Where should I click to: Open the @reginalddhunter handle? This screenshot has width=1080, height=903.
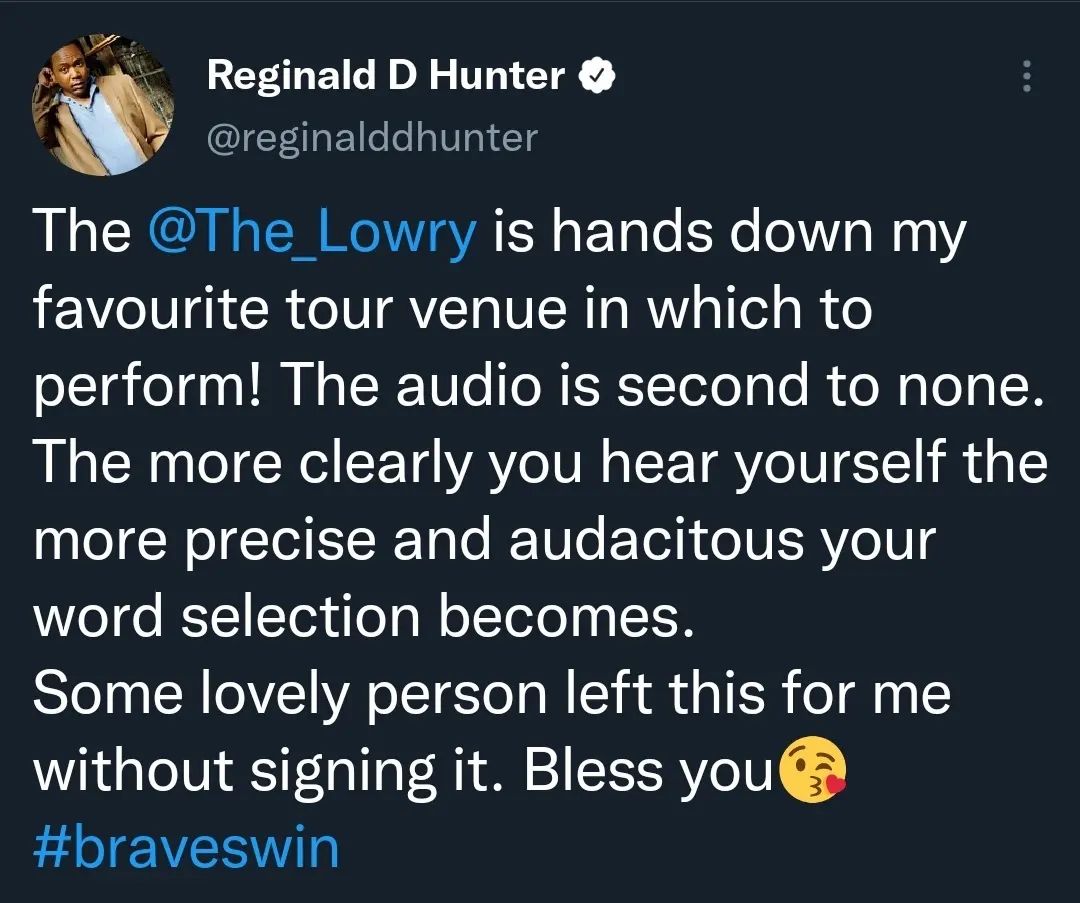(371, 137)
